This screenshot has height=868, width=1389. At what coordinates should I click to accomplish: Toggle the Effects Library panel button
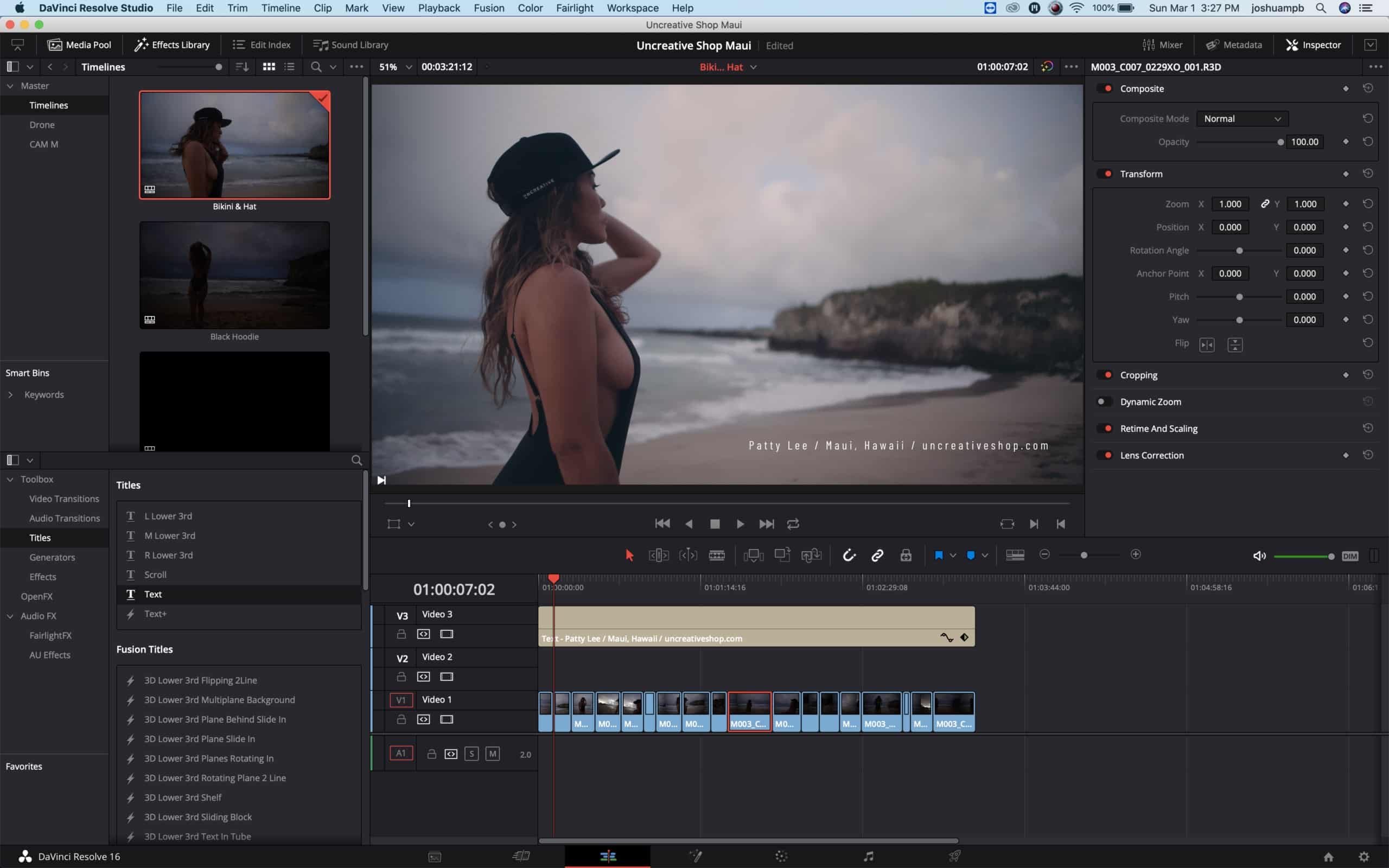[171, 45]
